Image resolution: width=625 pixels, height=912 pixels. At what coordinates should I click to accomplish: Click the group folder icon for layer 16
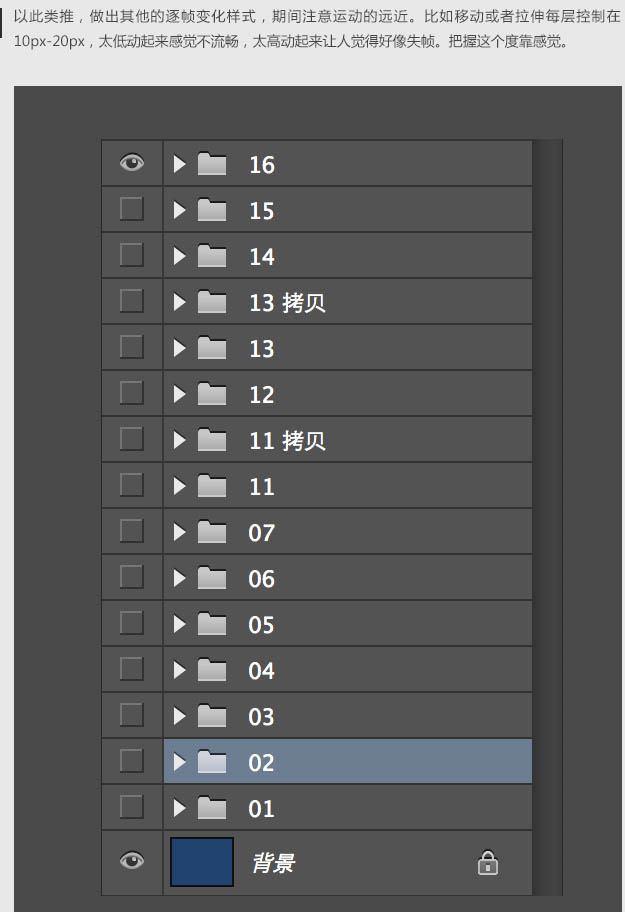[x=212, y=164]
